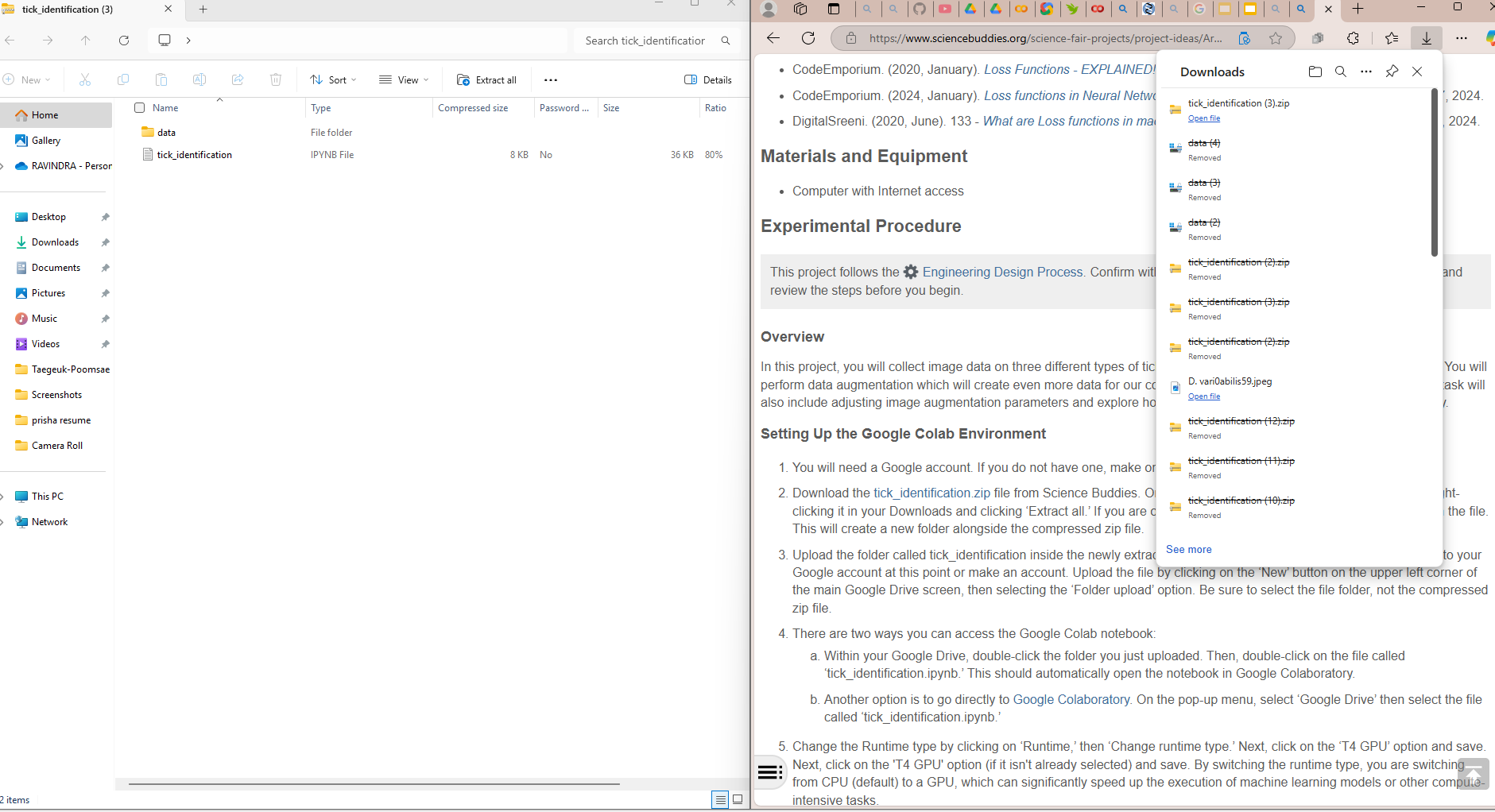Open more options in Downloads panel

pos(1366,72)
